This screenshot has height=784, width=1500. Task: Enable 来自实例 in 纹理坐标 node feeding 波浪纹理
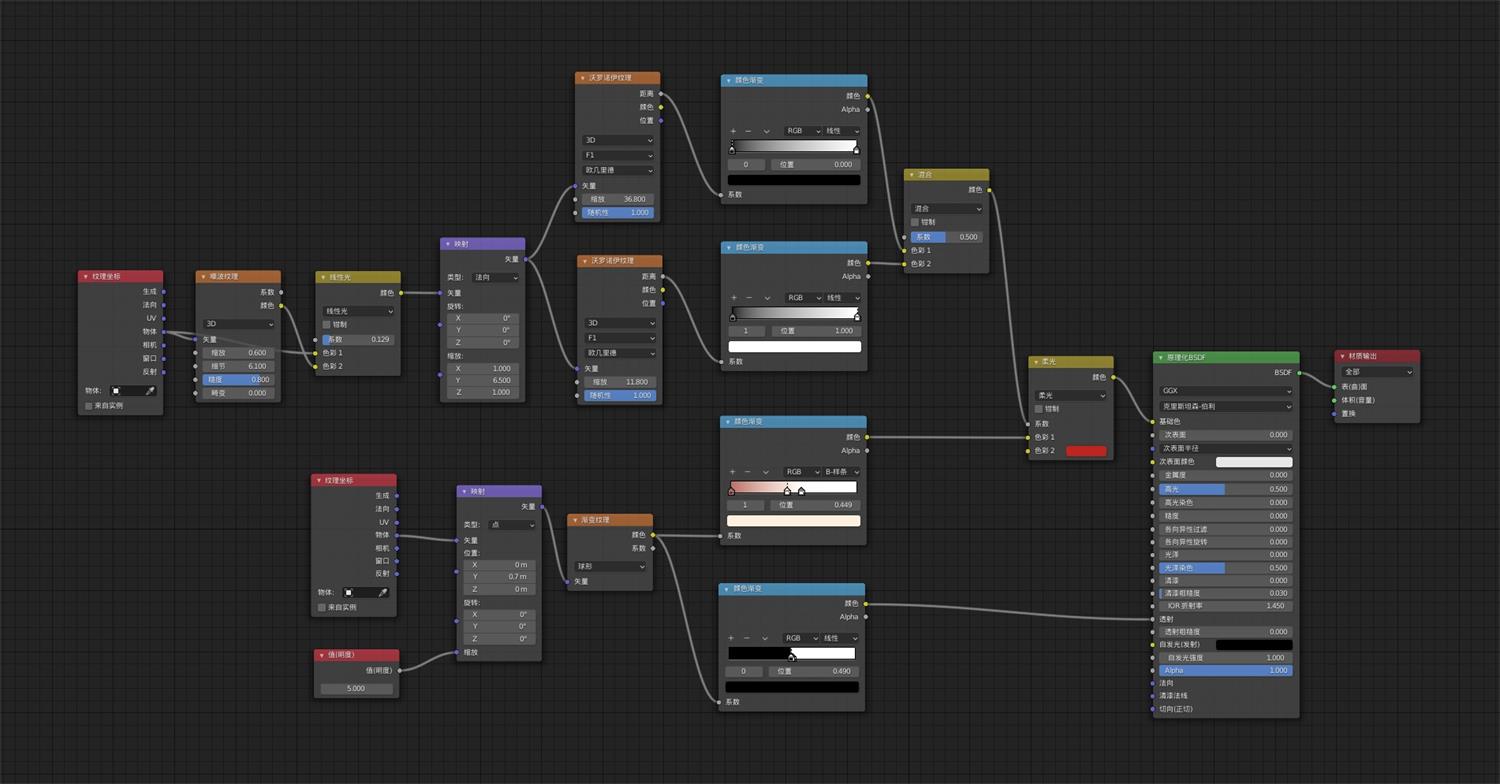coord(89,406)
